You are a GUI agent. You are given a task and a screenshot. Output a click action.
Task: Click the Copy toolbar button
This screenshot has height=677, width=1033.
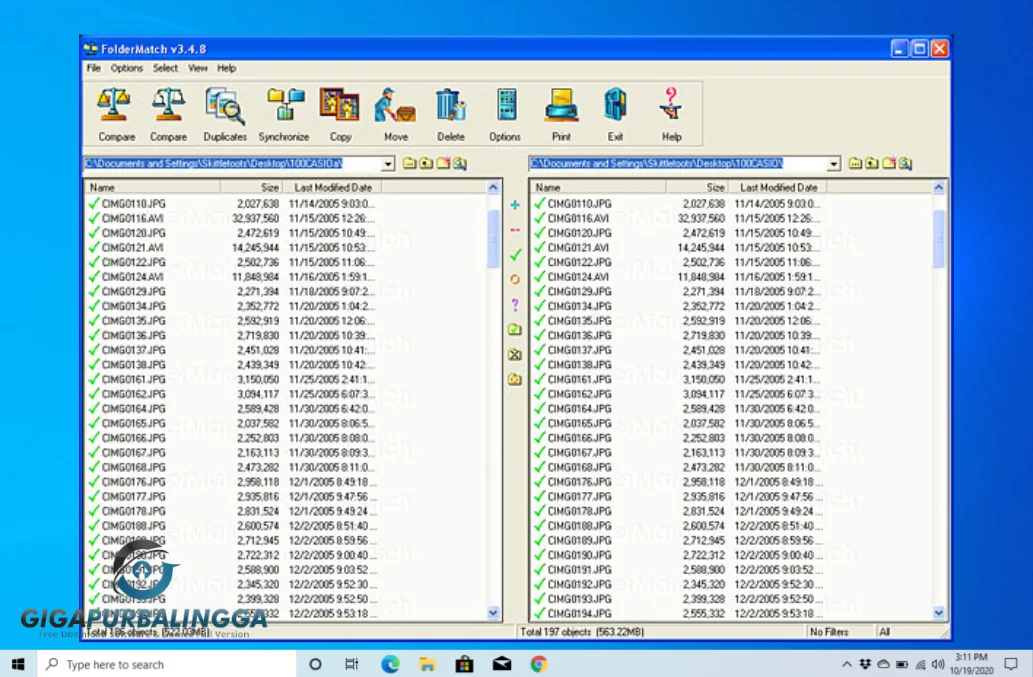click(340, 115)
